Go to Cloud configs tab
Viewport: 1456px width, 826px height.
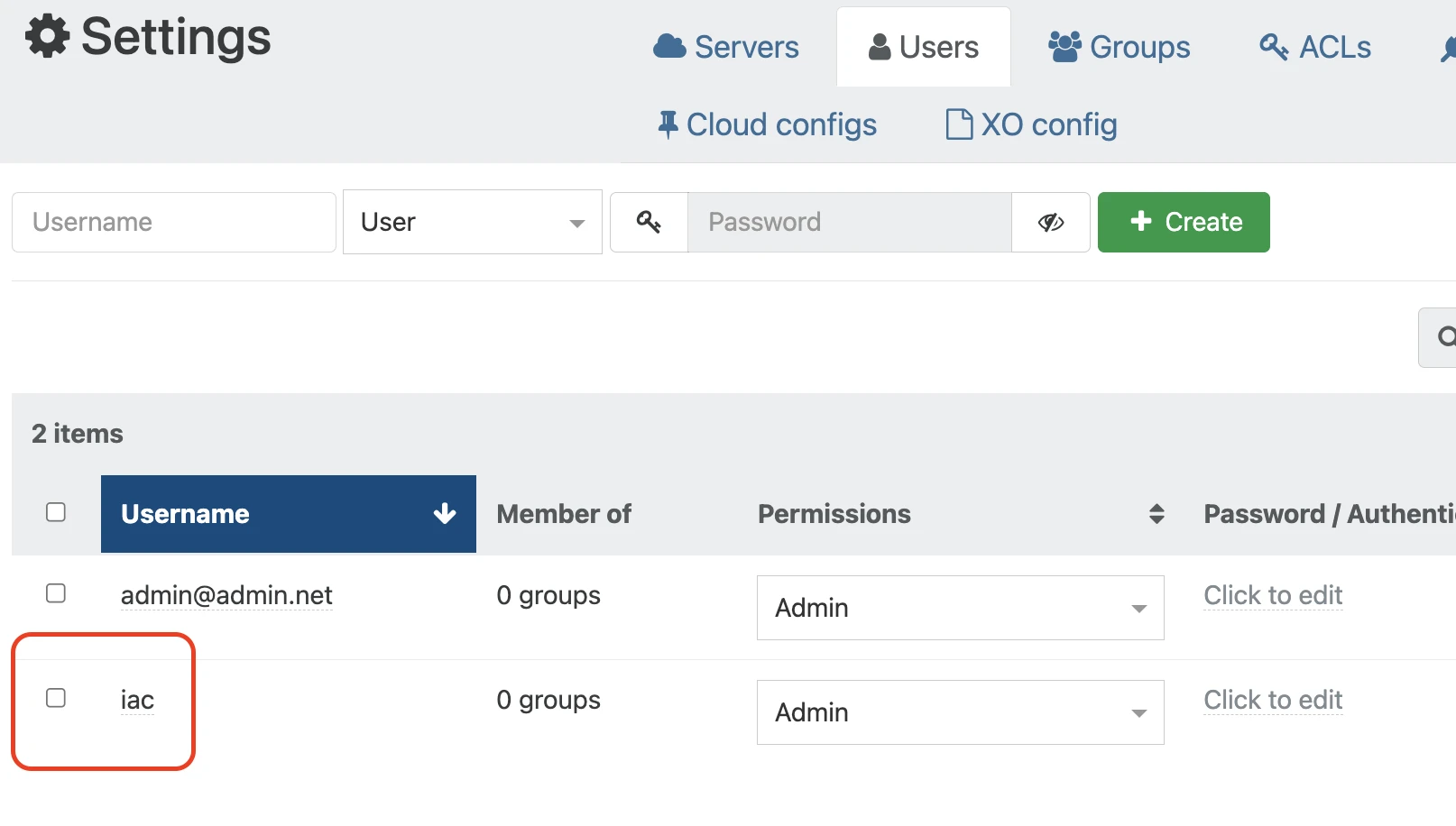pyautogui.click(x=767, y=124)
